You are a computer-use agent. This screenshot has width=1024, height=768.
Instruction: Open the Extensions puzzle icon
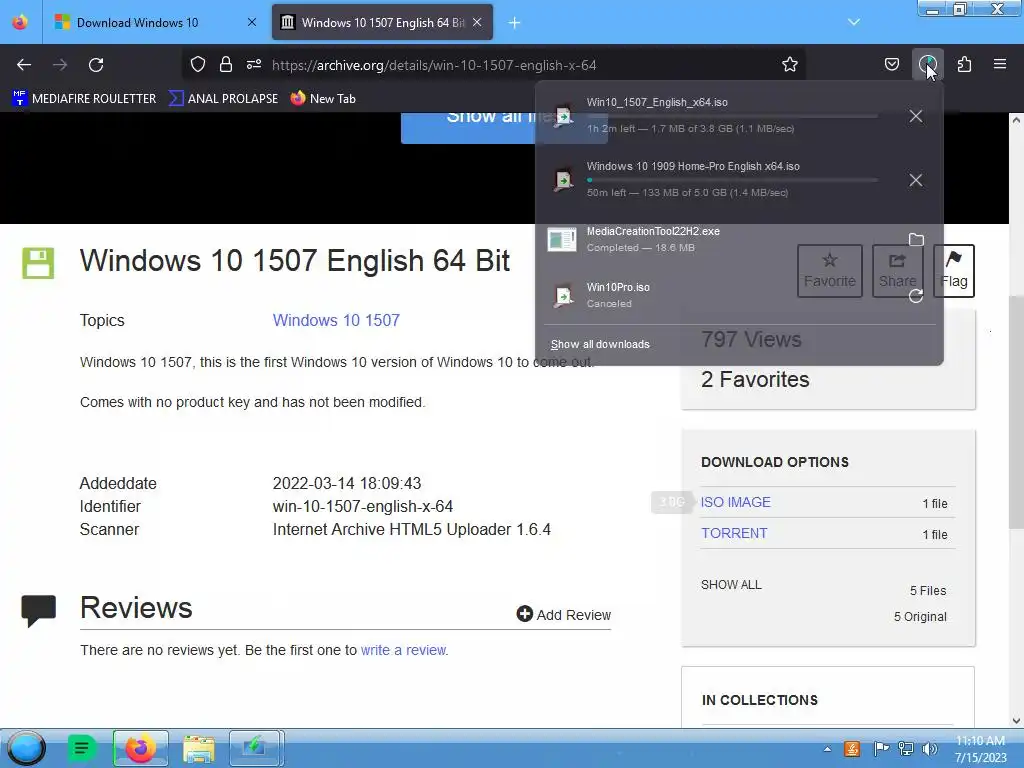pyautogui.click(x=964, y=65)
